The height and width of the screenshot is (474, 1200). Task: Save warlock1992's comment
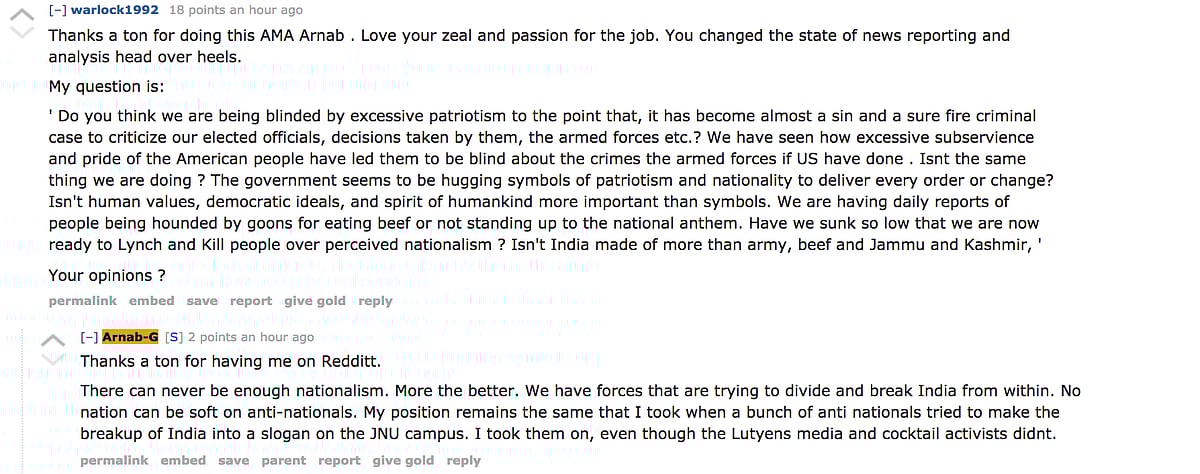[x=201, y=301]
